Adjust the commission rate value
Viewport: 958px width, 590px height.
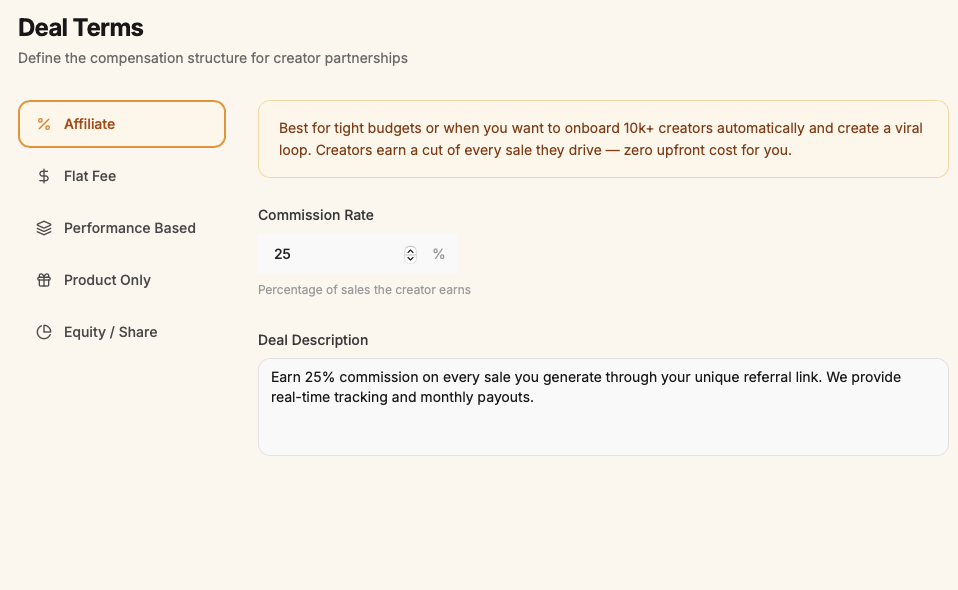coord(330,254)
